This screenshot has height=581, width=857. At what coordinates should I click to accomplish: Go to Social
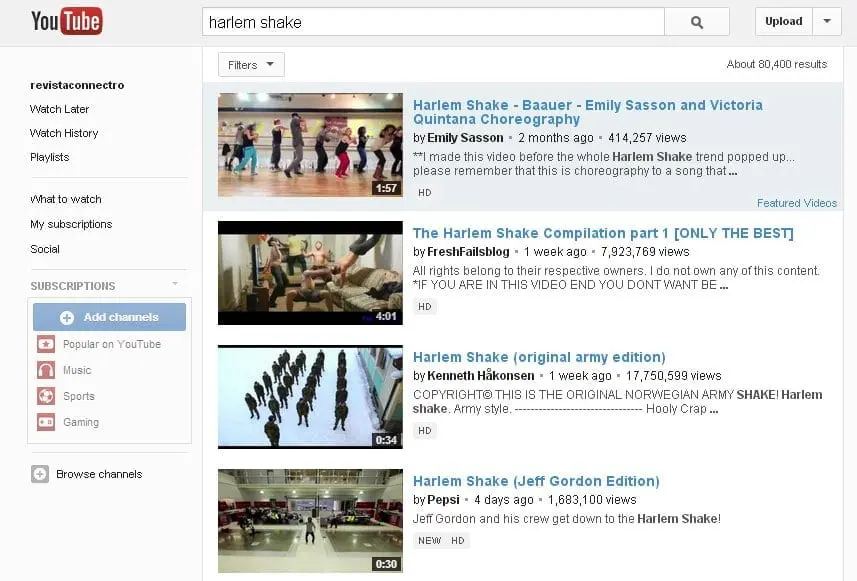pyautogui.click(x=45, y=249)
